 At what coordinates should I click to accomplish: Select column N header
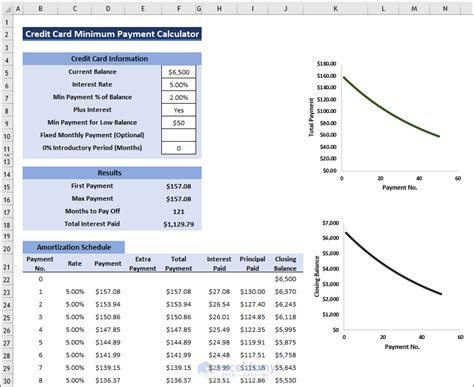445,9
